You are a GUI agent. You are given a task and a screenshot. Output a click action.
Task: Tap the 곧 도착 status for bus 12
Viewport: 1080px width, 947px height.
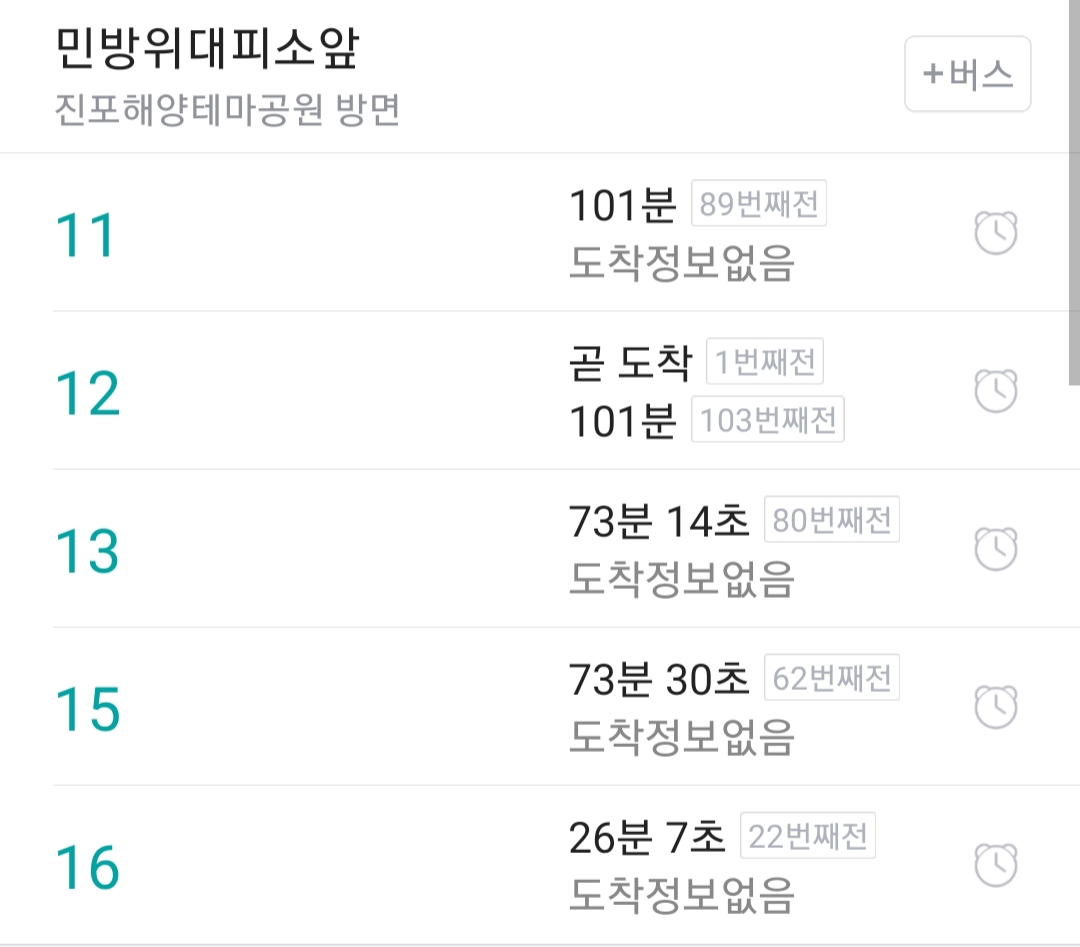click(x=628, y=363)
